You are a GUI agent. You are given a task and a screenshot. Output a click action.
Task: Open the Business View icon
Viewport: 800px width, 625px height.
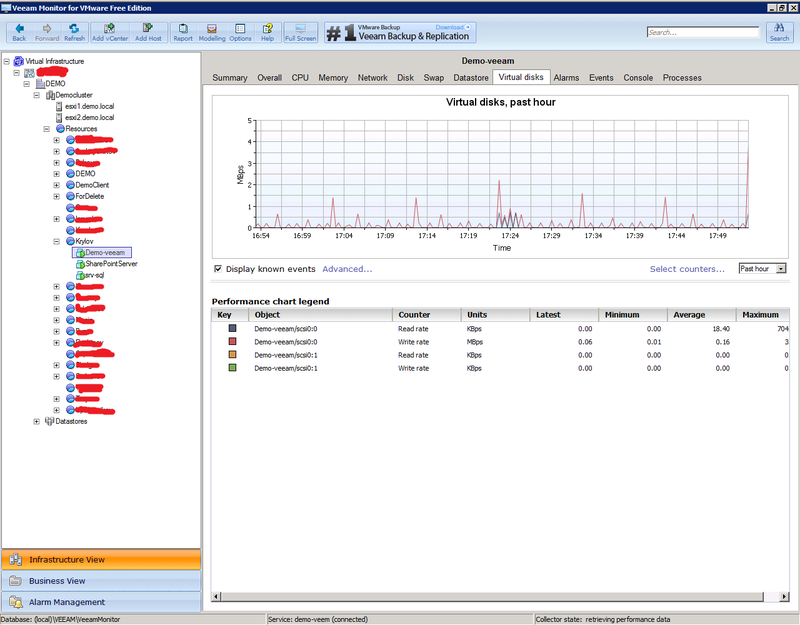(16, 581)
